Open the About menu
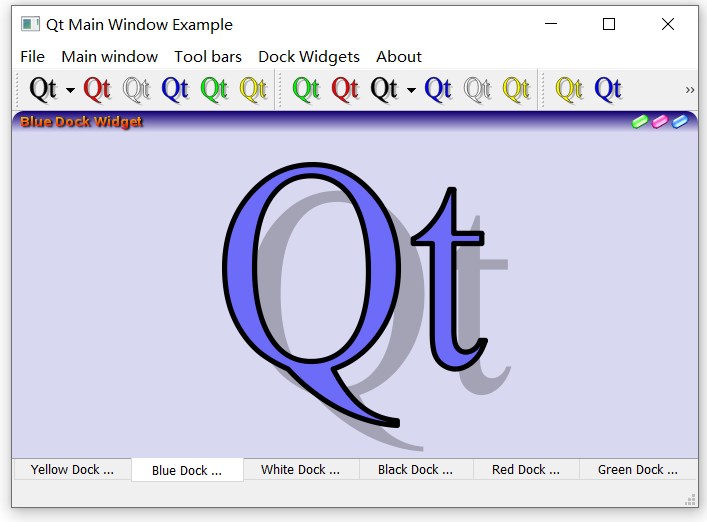Viewport: 707px width, 522px height. point(399,57)
